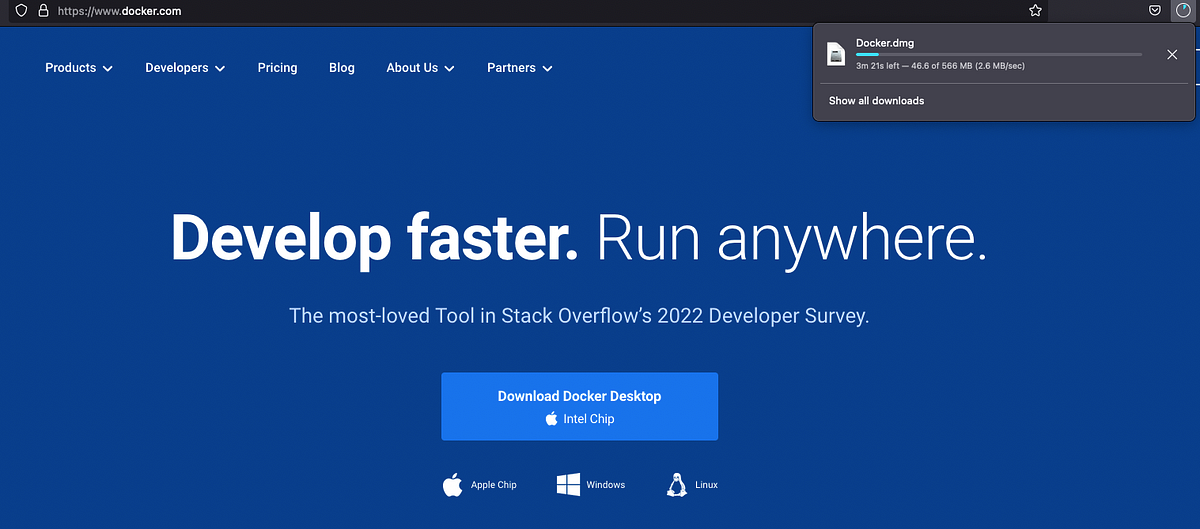Expand the Developers menu
Screen dimensions: 1200x529
(185, 68)
